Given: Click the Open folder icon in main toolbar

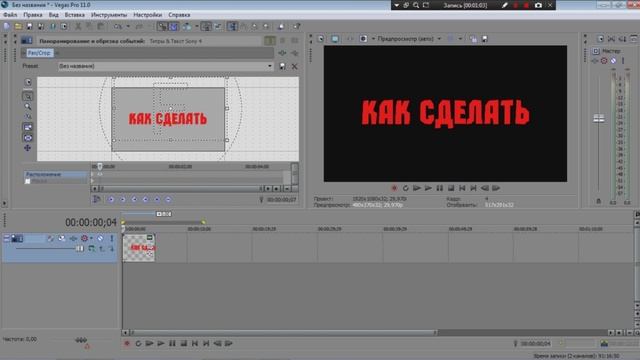Looking at the screenshot, I should point(18,27).
